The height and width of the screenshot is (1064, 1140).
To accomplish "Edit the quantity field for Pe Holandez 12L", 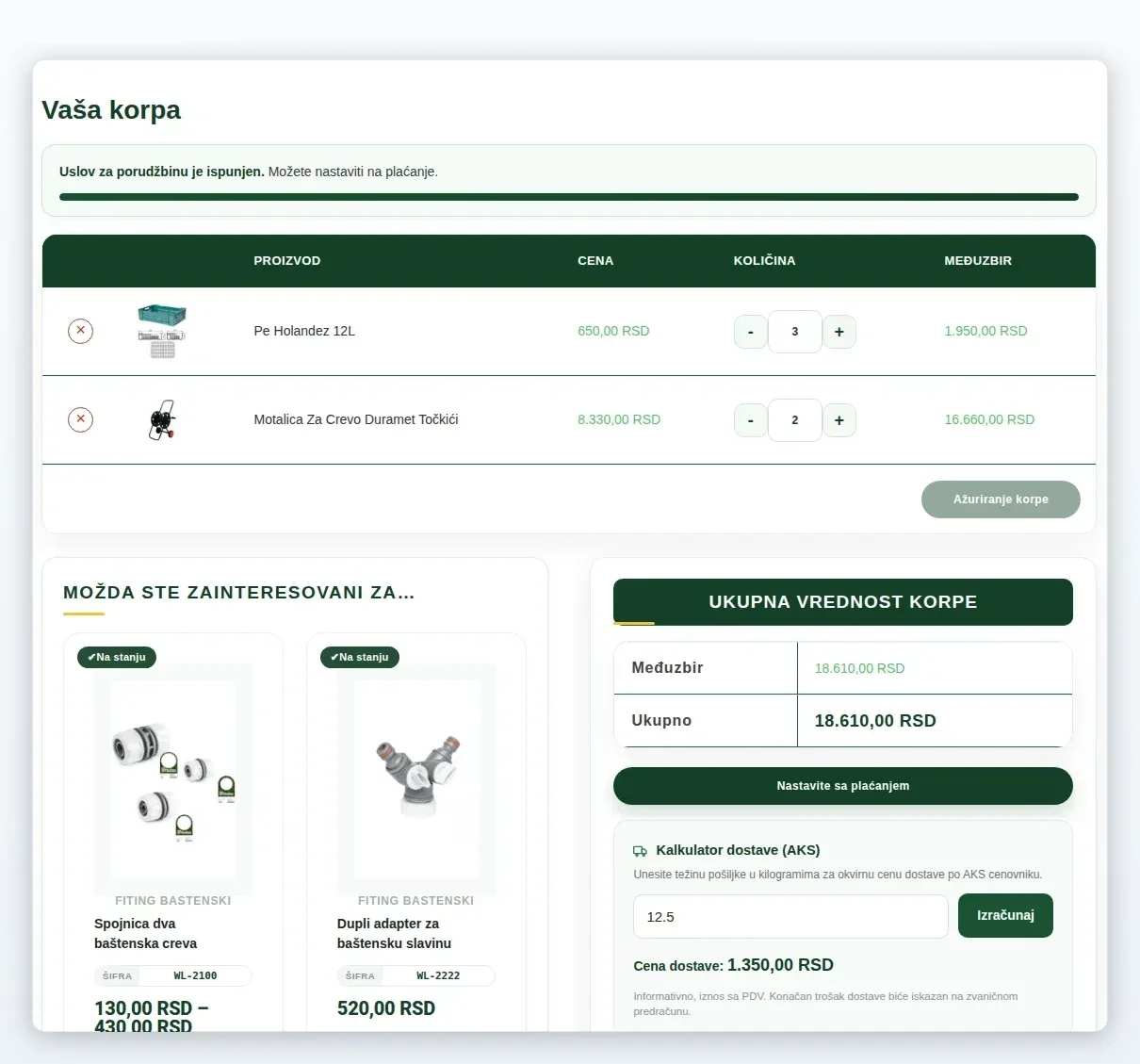I will [x=795, y=332].
